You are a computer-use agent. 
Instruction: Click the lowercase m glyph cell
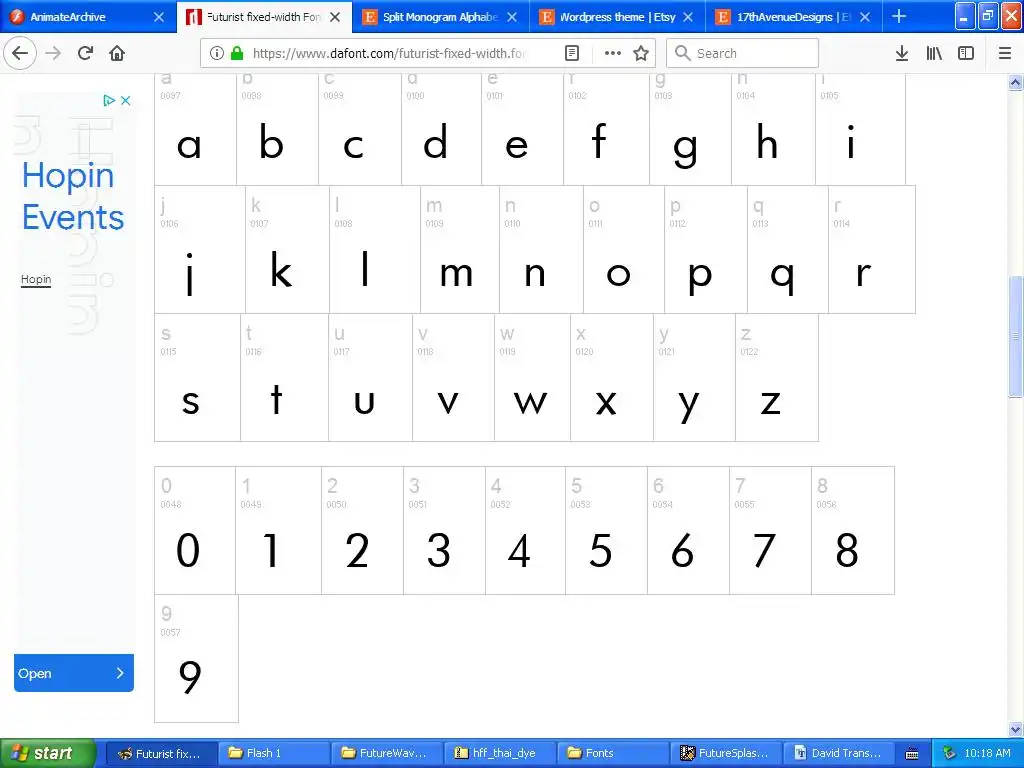460,249
